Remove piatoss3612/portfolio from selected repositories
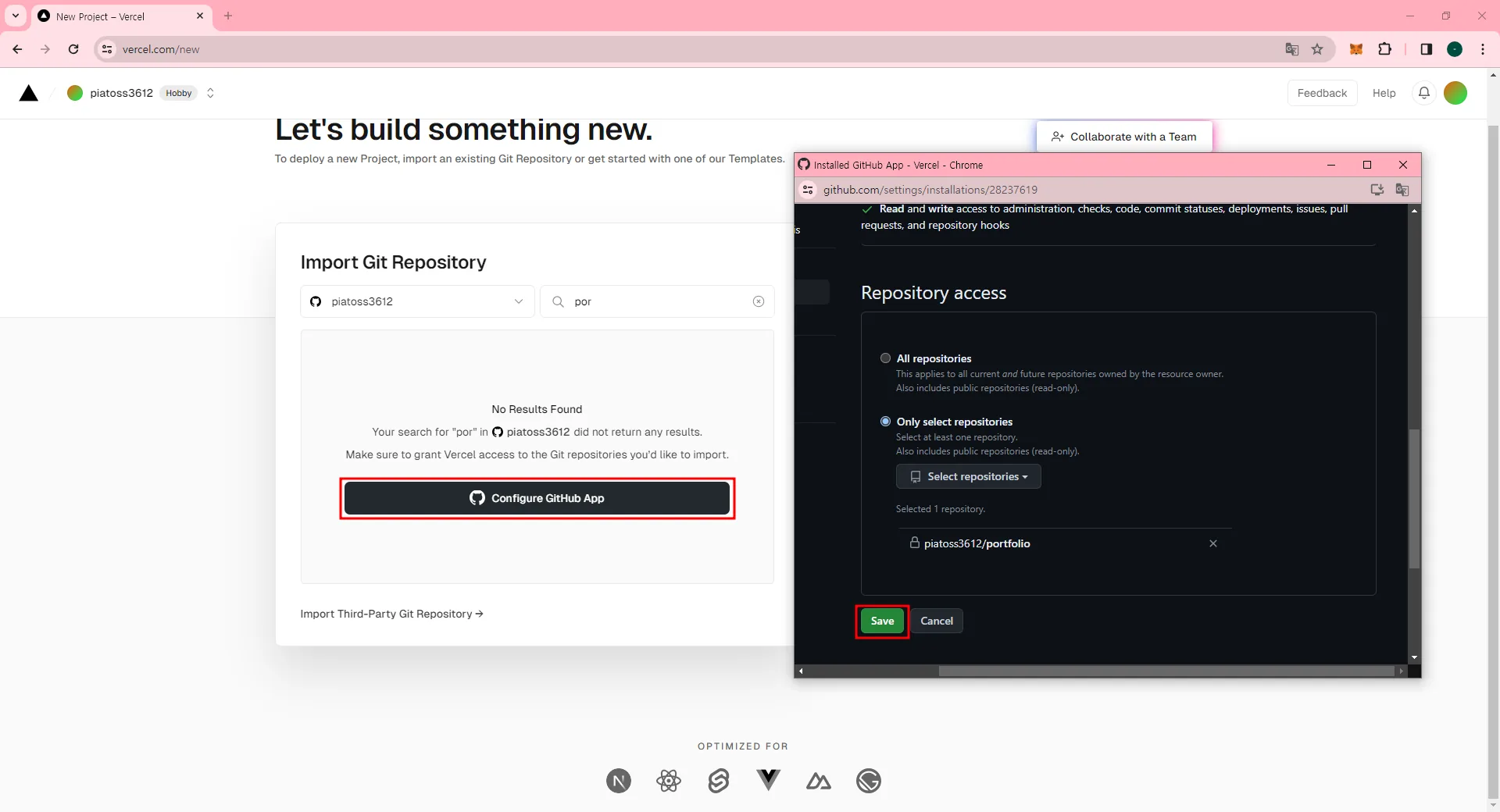 point(1213,543)
